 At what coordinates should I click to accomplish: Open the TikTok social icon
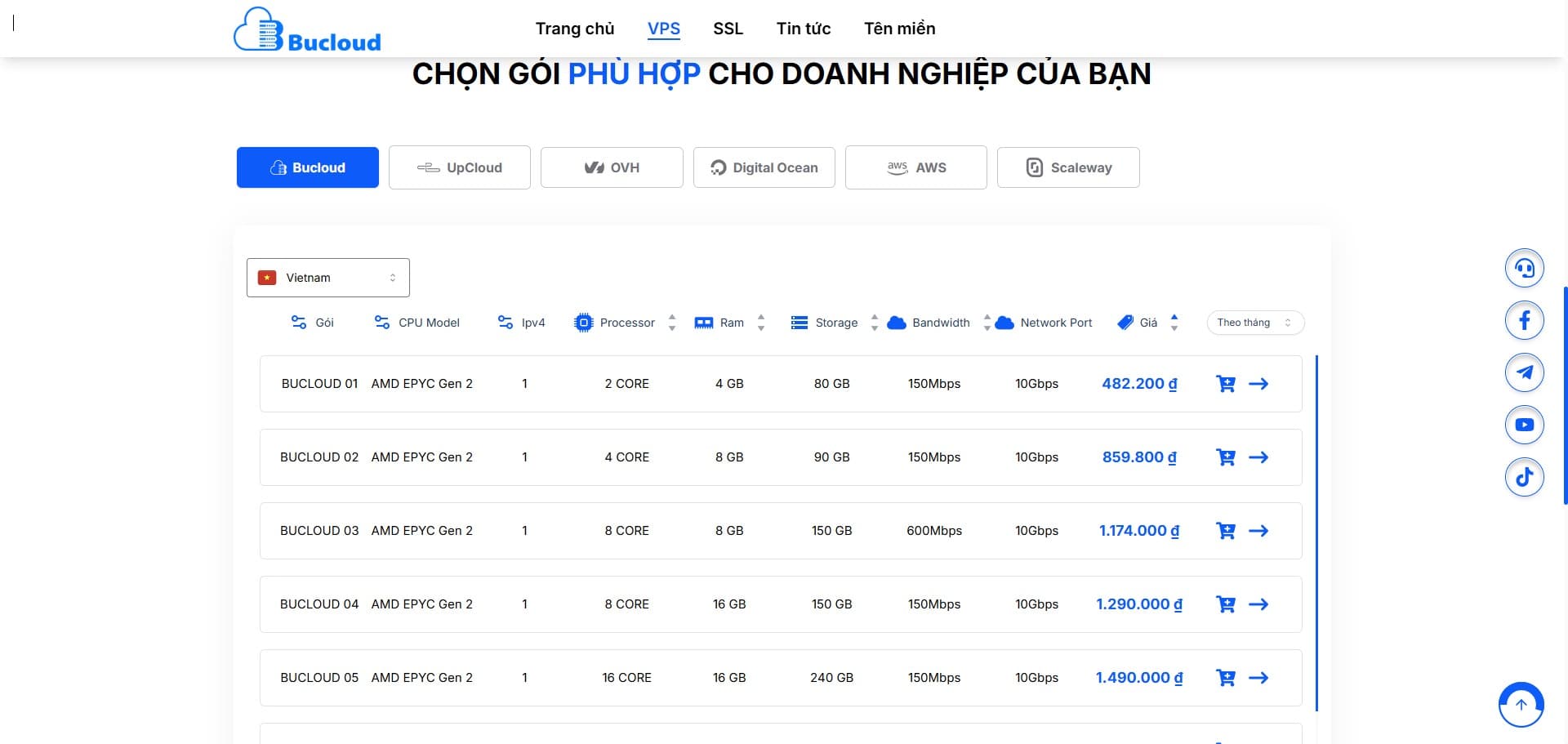coord(1524,476)
